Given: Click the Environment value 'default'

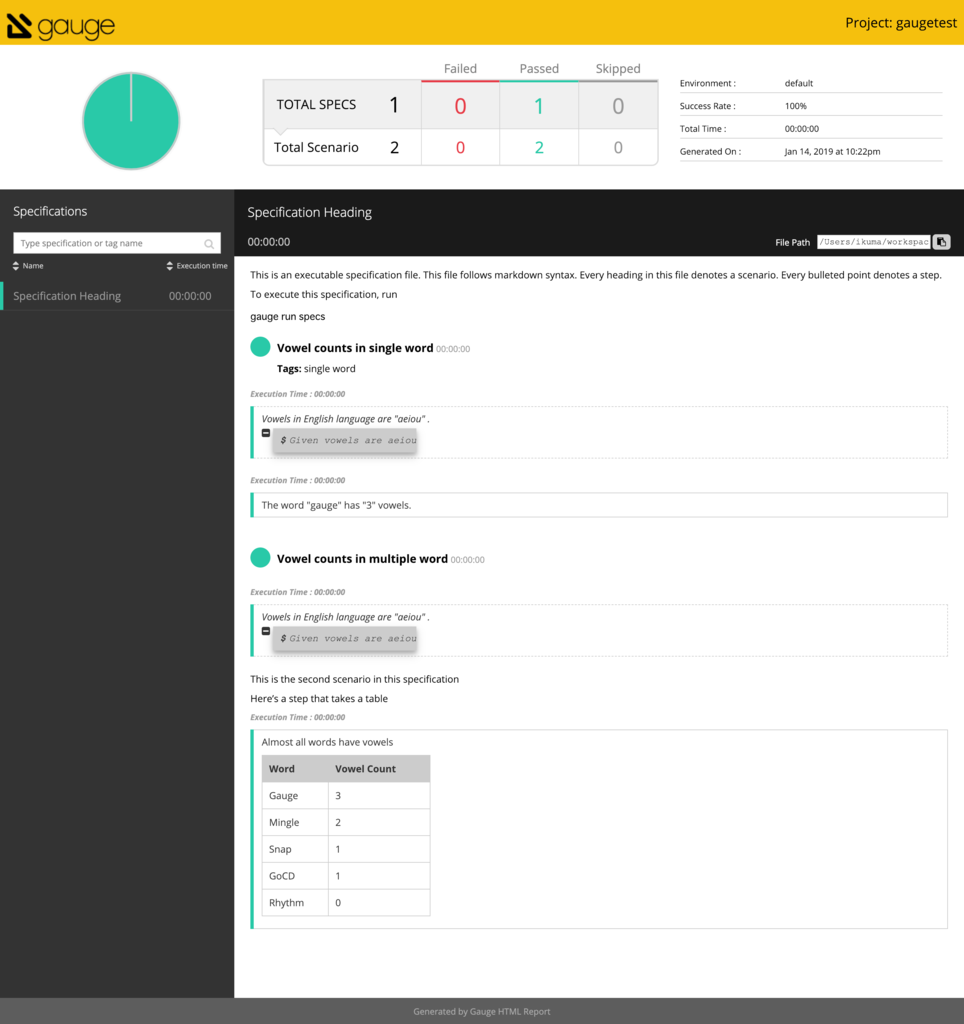Looking at the screenshot, I should [799, 84].
